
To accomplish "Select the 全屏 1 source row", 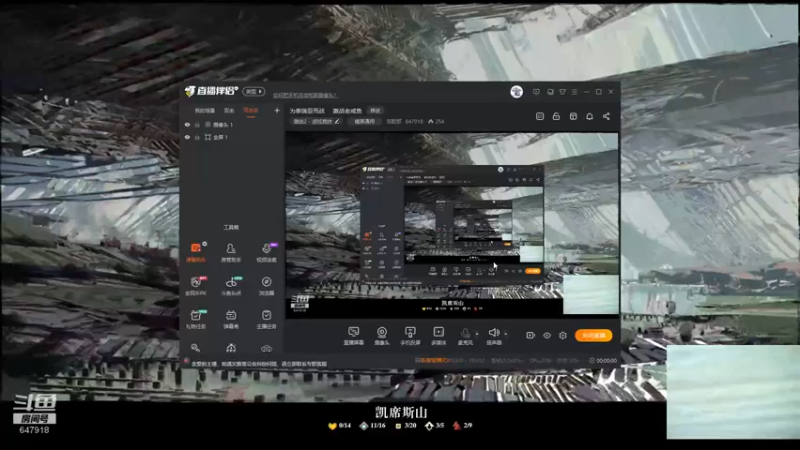I will (232, 137).
